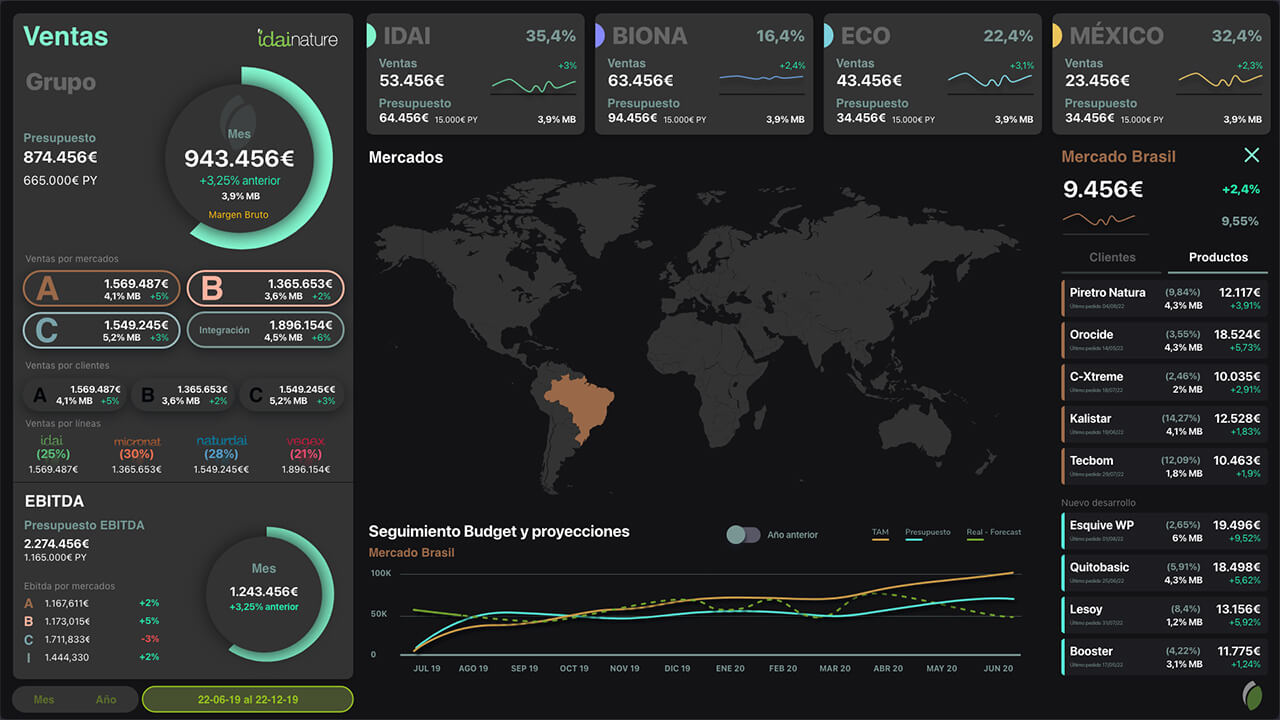Select client B pill under Ventas por clientes
The image size is (1280, 720).
(182, 395)
